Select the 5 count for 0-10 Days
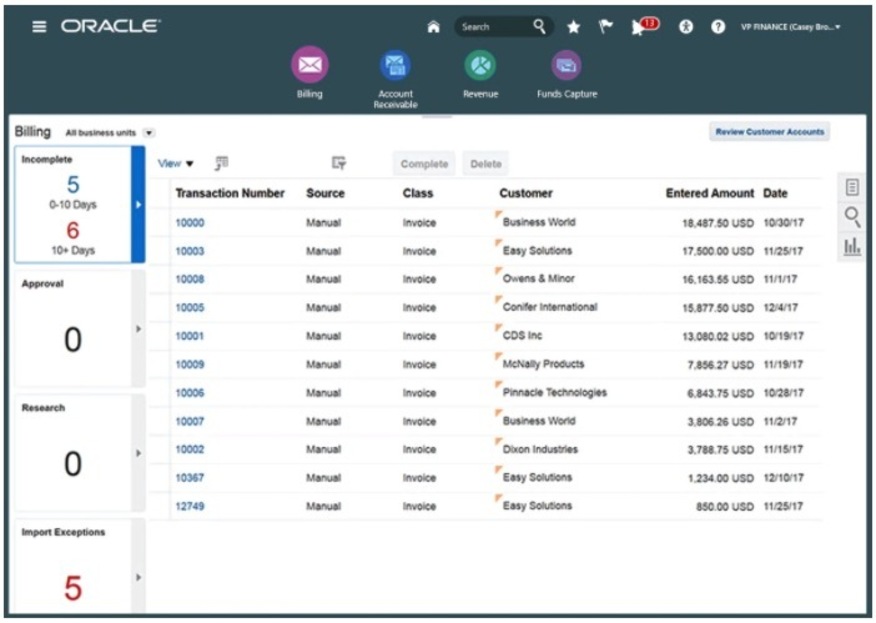The height and width of the screenshot is (623, 876). click(x=73, y=184)
